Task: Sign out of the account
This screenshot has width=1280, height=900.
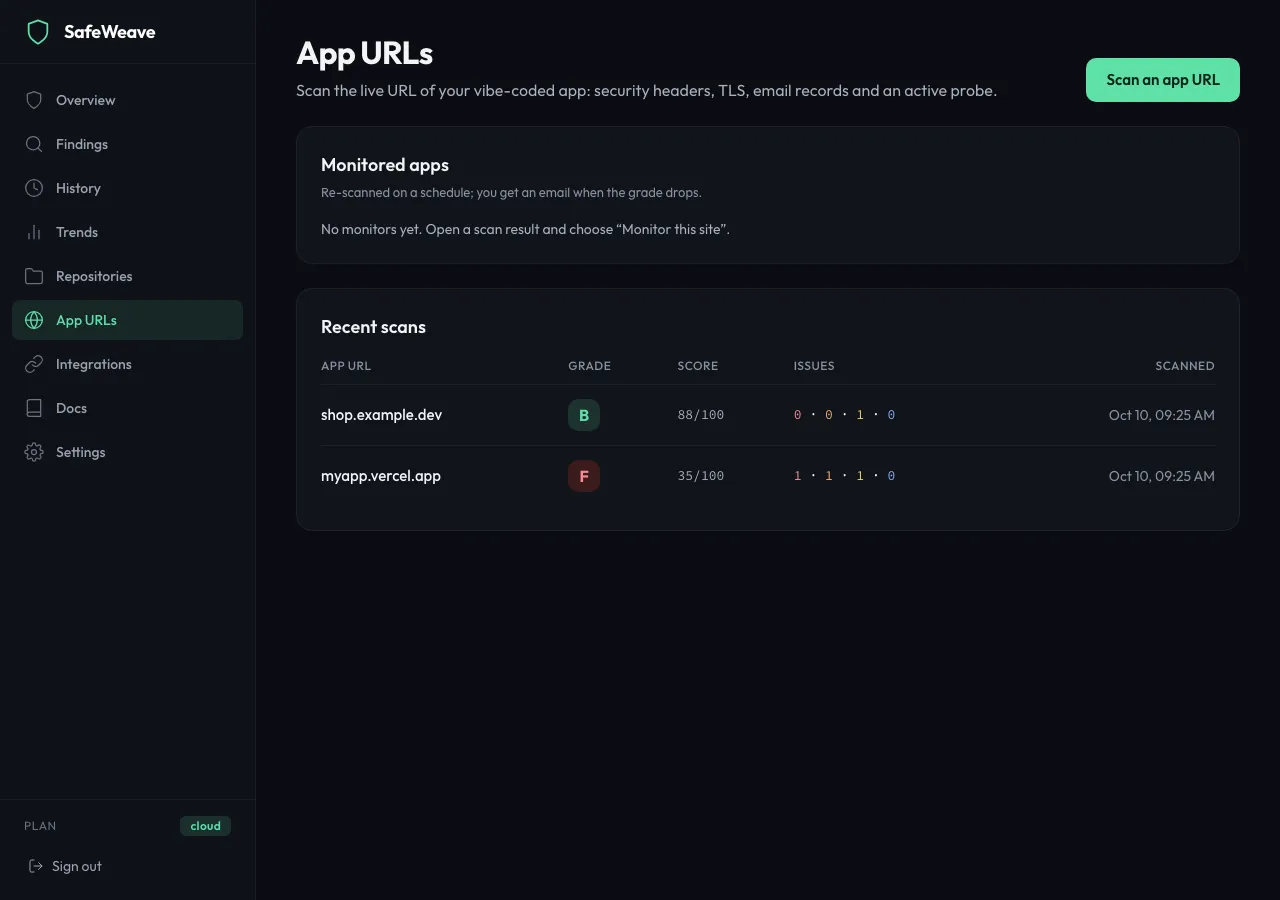Action: (65, 866)
